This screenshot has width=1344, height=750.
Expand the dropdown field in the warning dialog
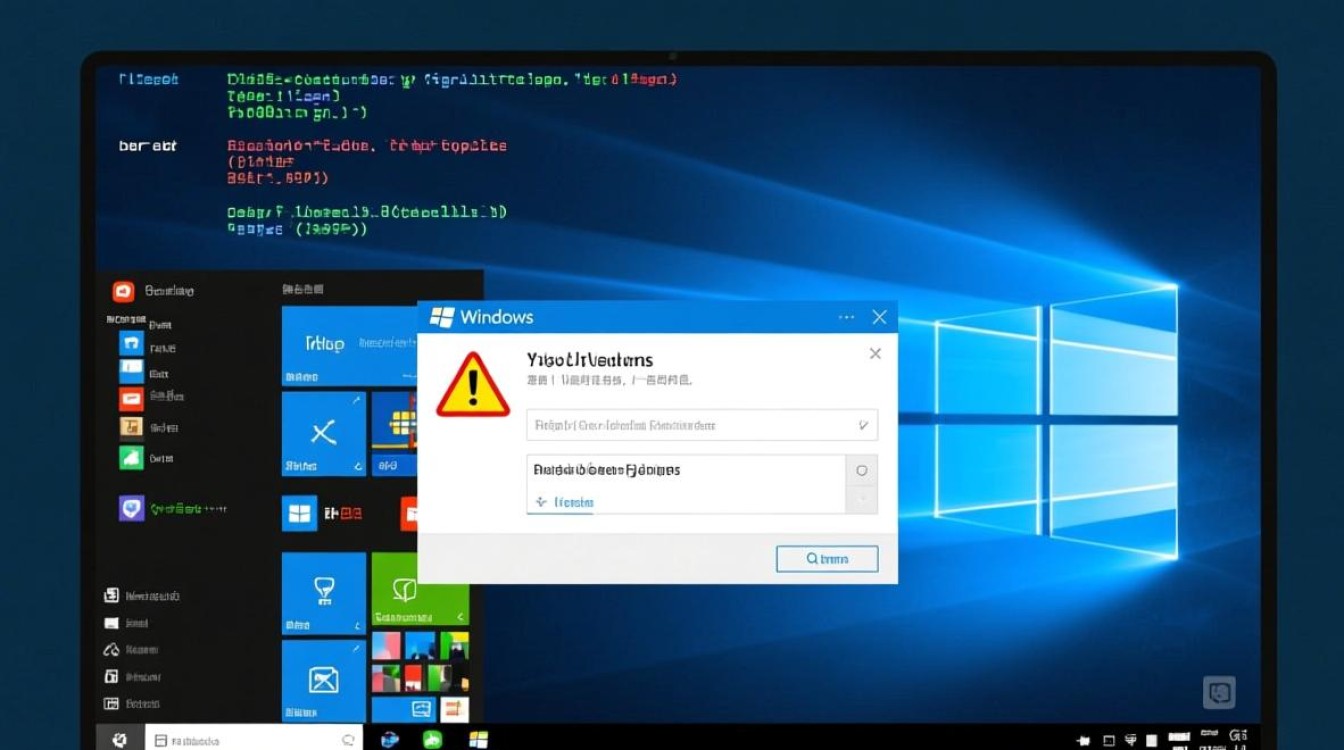[863, 425]
